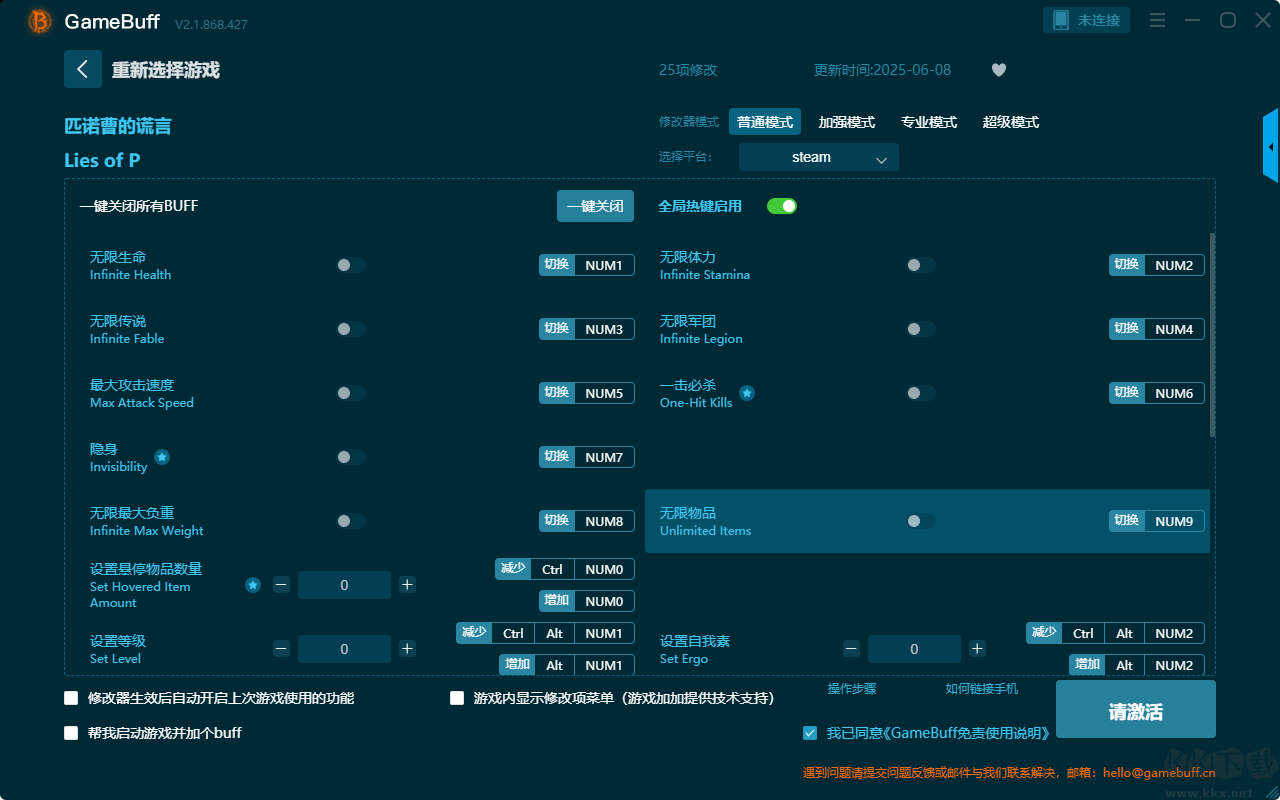Switch to 加强模式 trainer mode
Screen dimensions: 1280x800
[846, 122]
